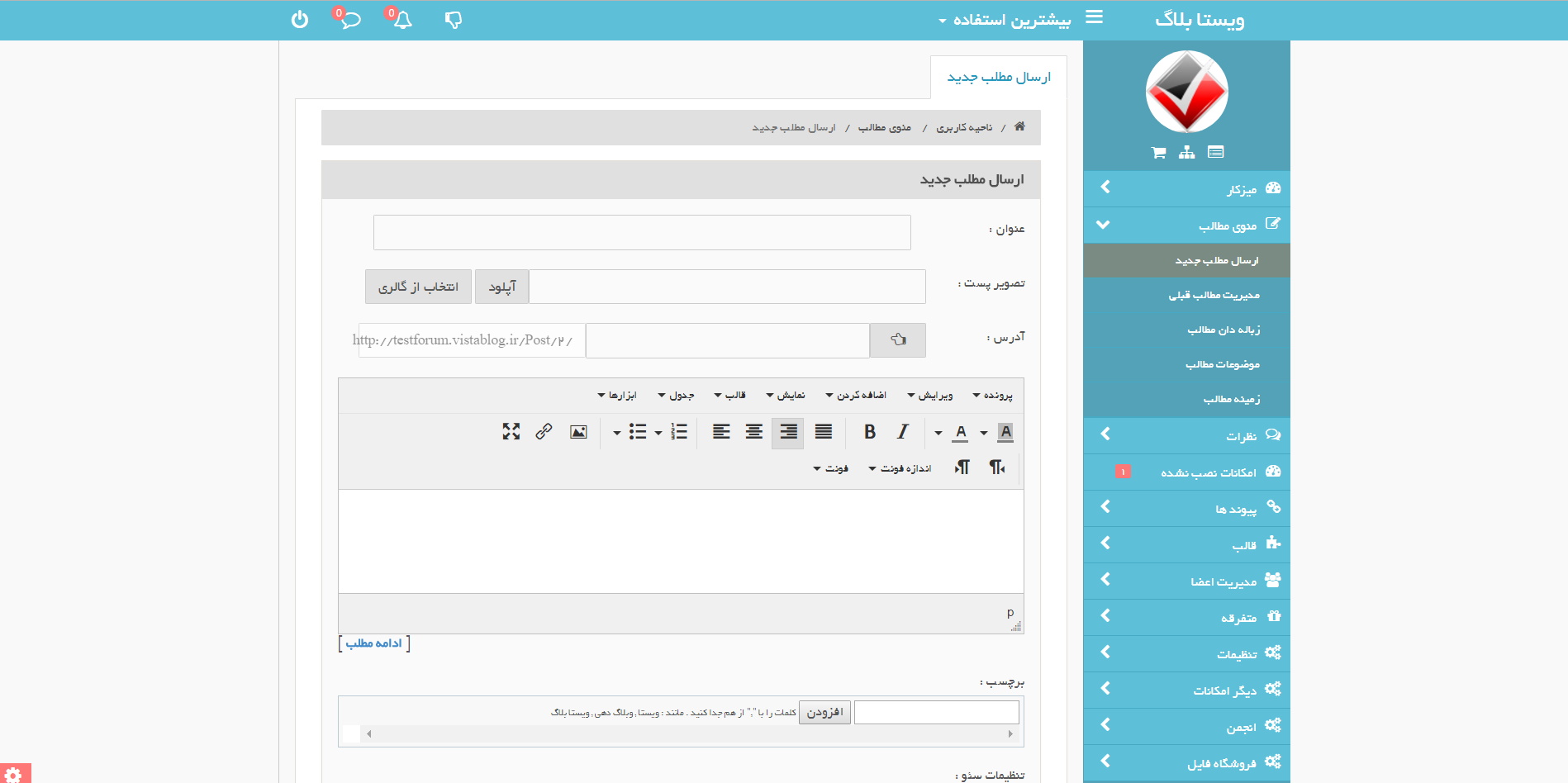The width and height of the screenshot is (1568, 783).
Task: Pick the text color swatch button
Action: point(961,432)
